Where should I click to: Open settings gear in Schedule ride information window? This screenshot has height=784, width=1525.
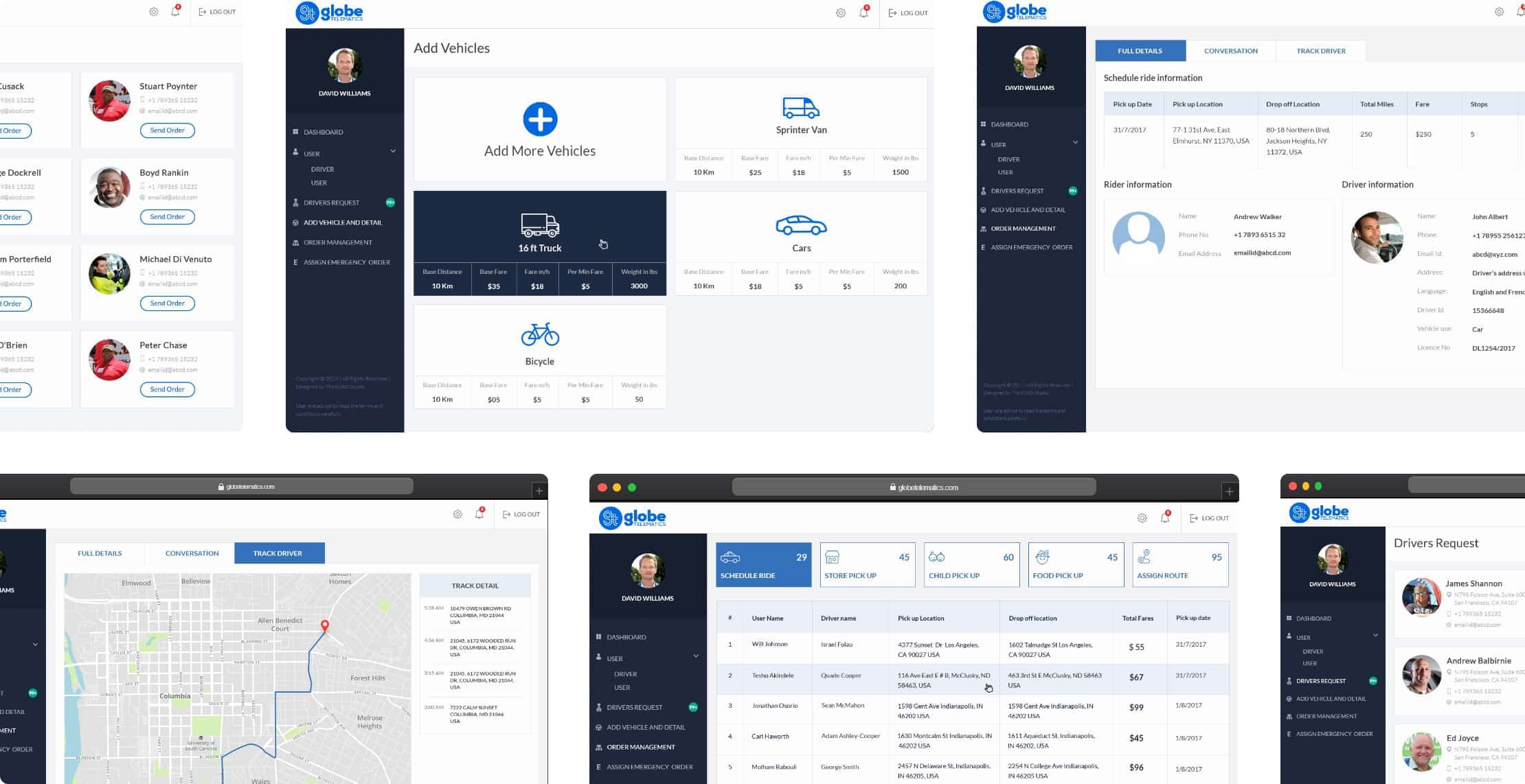(x=1500, y=12)
